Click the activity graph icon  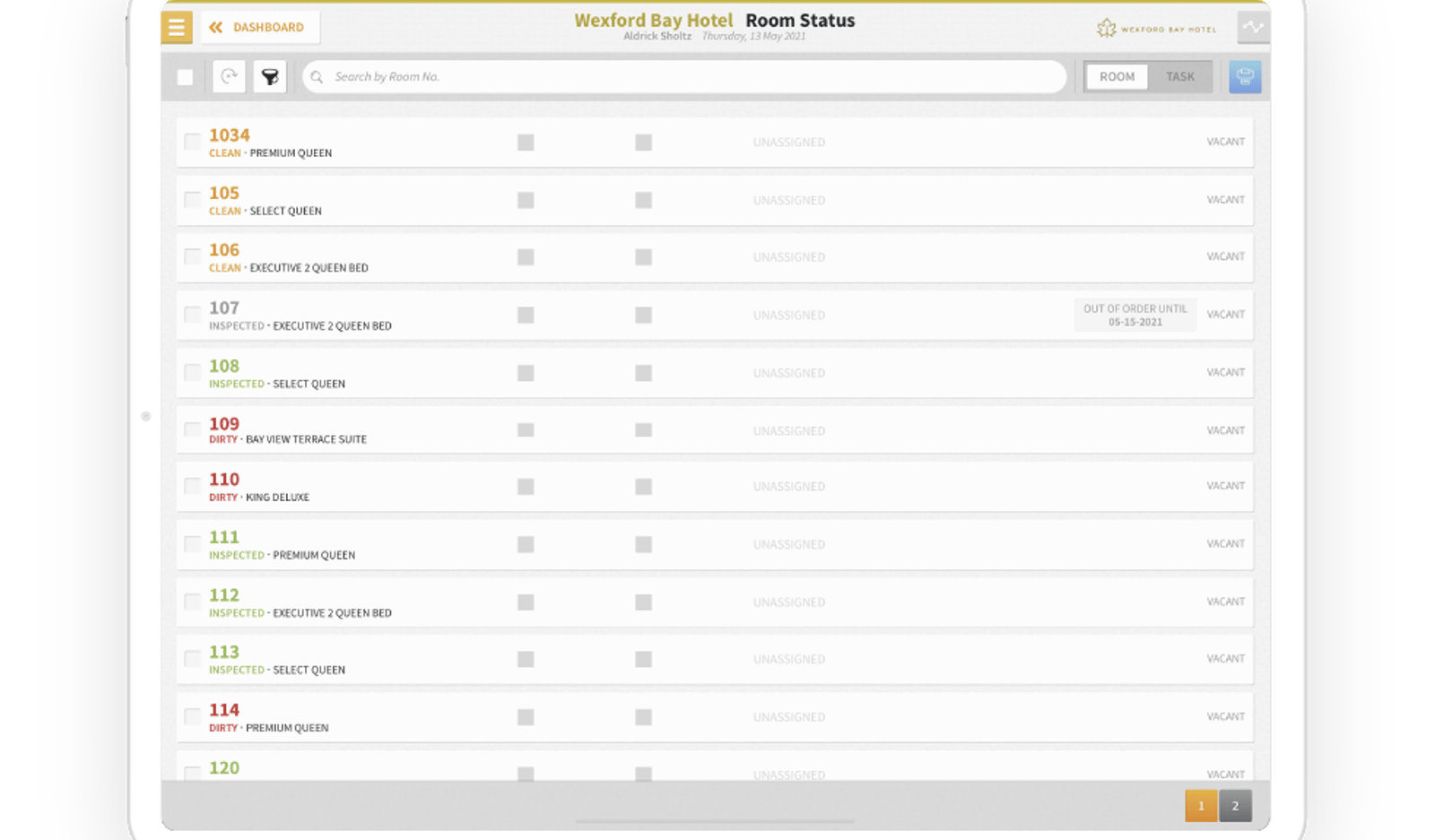pos(1253,27)
